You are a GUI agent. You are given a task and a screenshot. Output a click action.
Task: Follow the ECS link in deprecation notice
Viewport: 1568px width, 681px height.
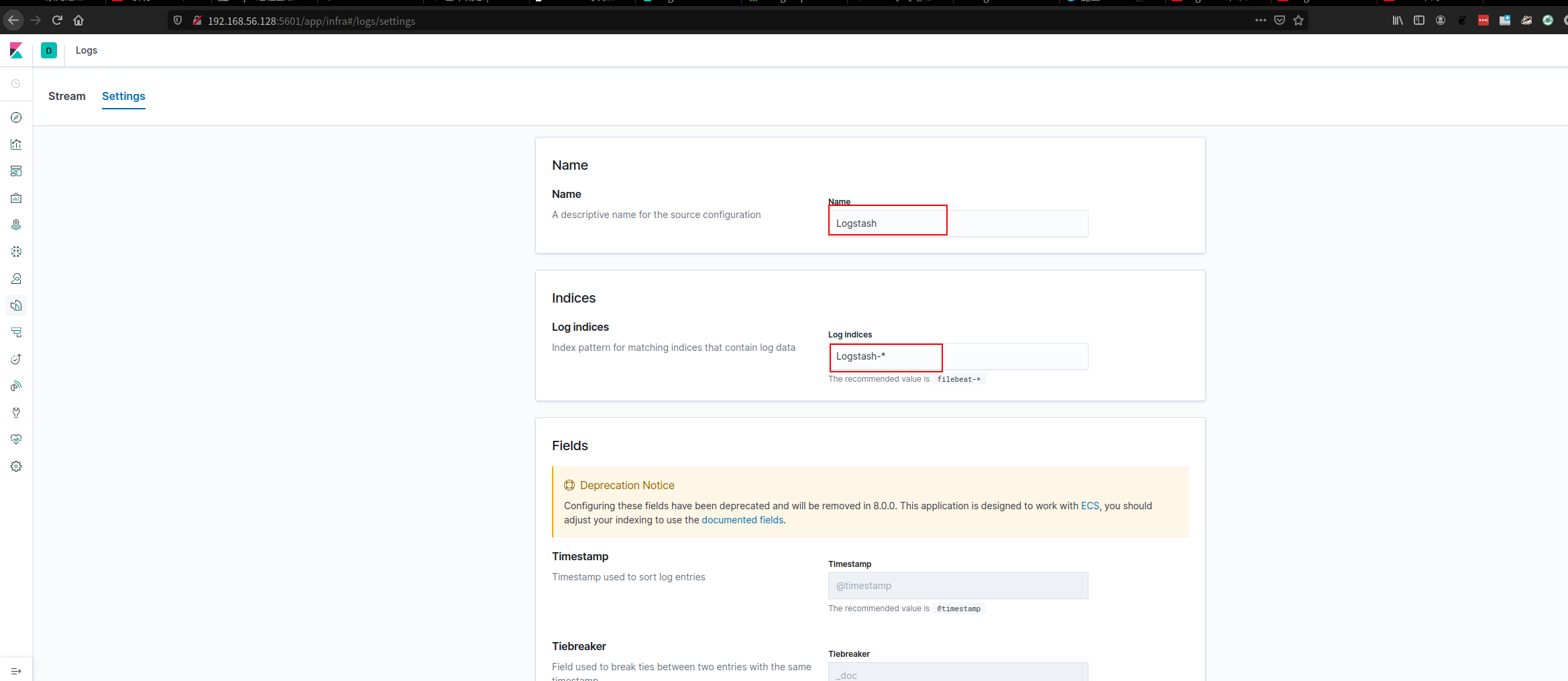click(1090, 506)
